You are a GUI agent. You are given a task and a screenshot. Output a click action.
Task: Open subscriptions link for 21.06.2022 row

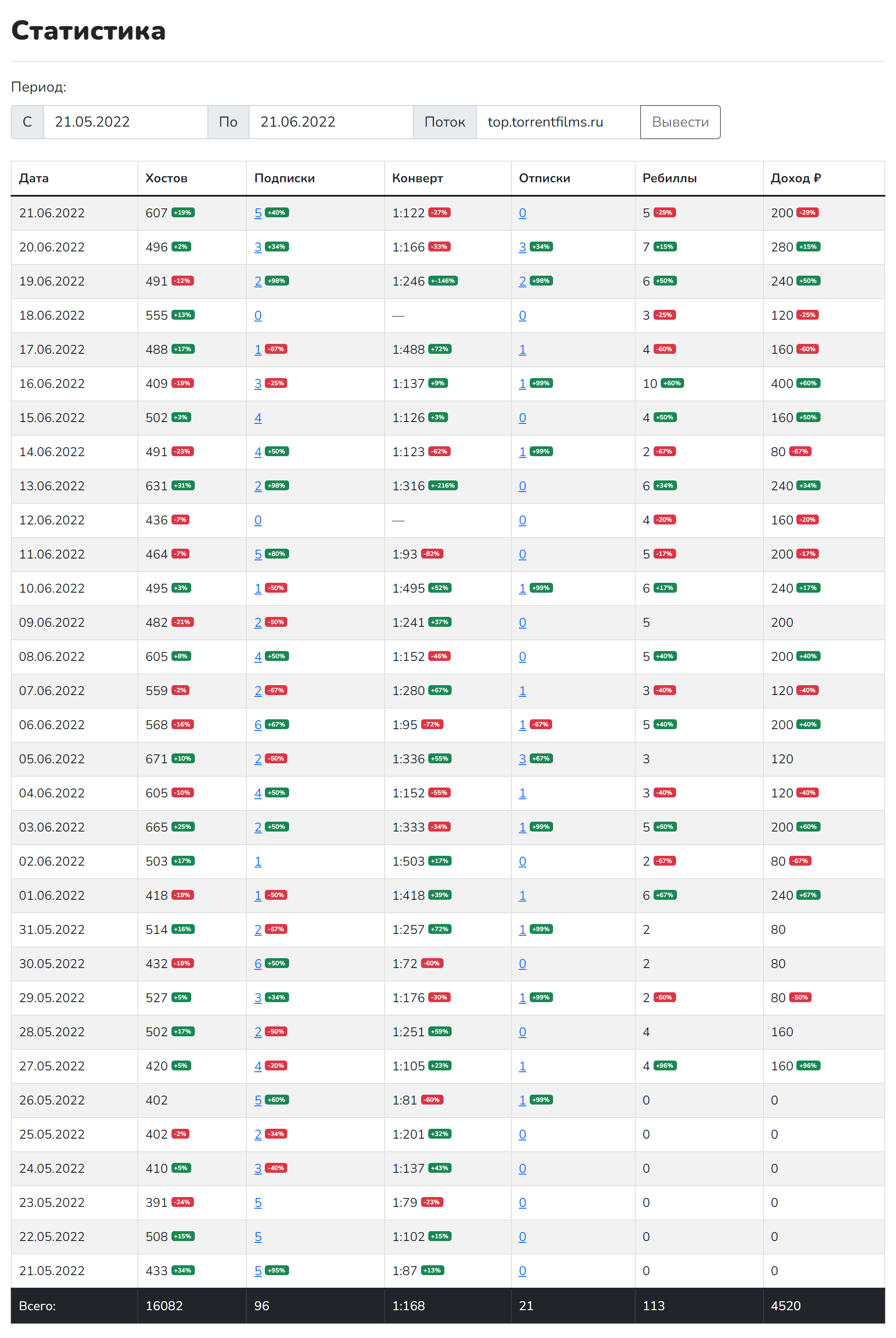(258, 213)
